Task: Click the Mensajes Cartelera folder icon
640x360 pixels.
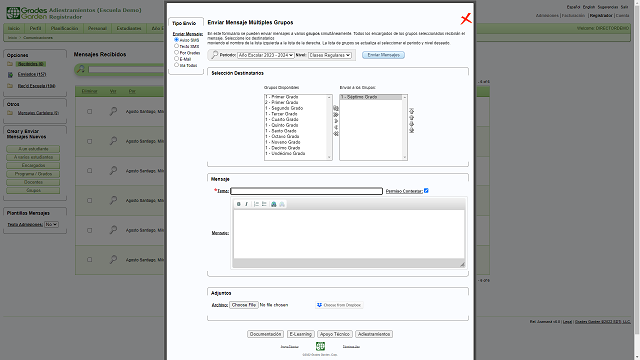Action: point(10,113)
